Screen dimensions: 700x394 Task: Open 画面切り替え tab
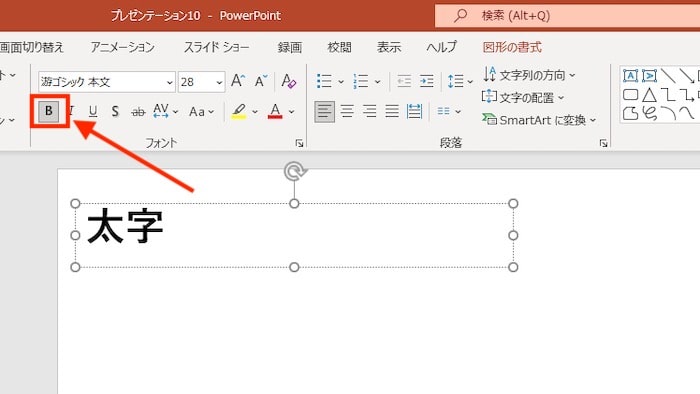[31, 47]
